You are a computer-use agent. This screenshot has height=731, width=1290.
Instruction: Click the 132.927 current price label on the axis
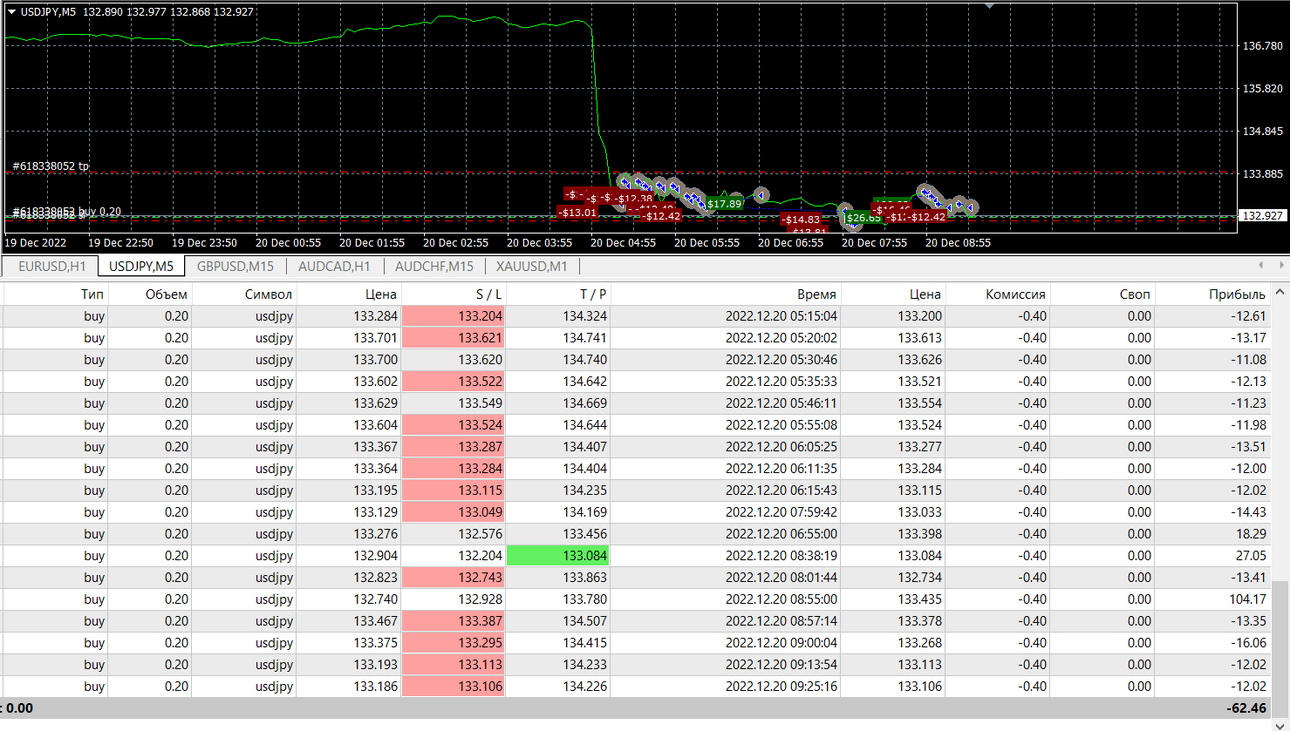coord(1264,215)
